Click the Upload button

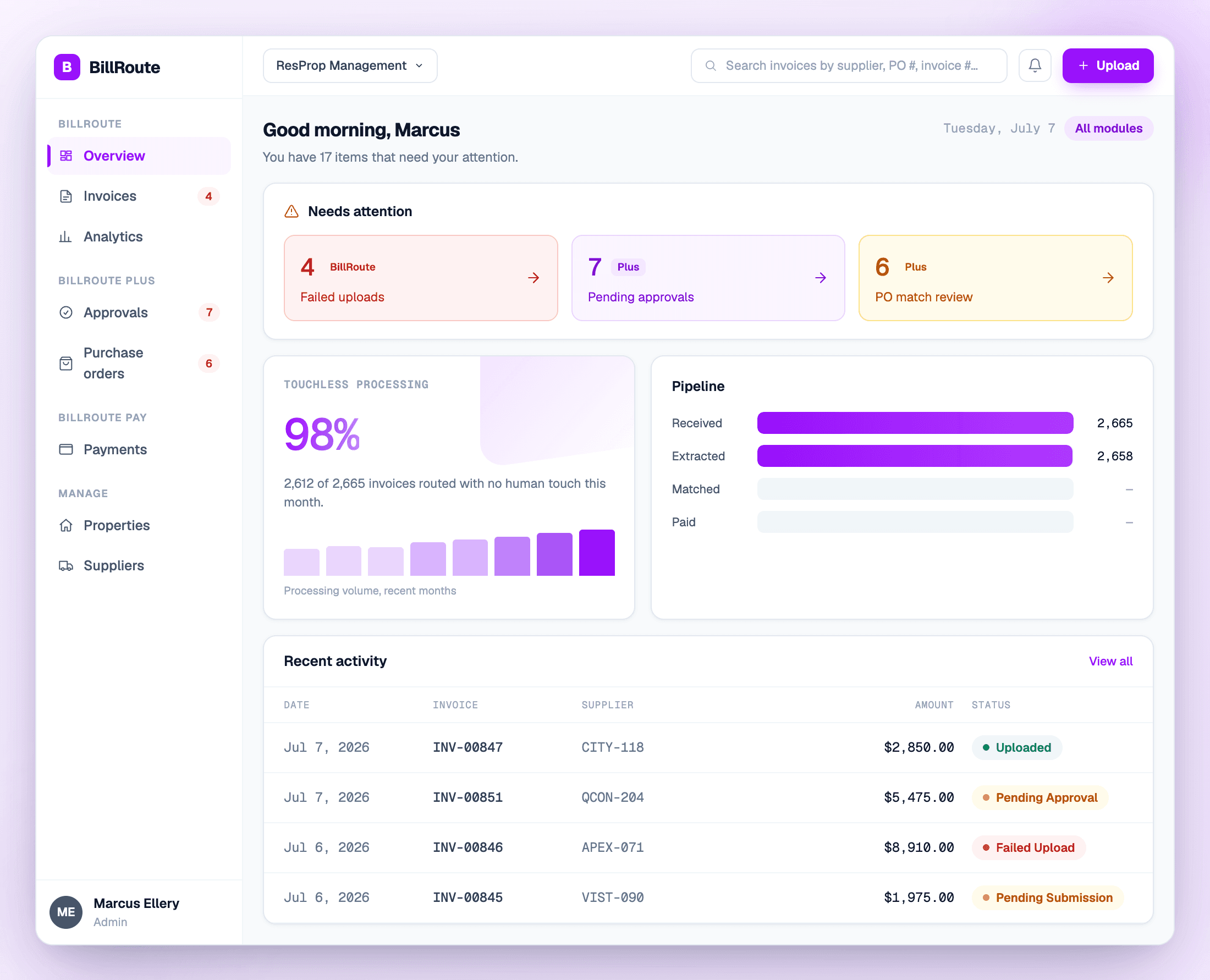1107,65
